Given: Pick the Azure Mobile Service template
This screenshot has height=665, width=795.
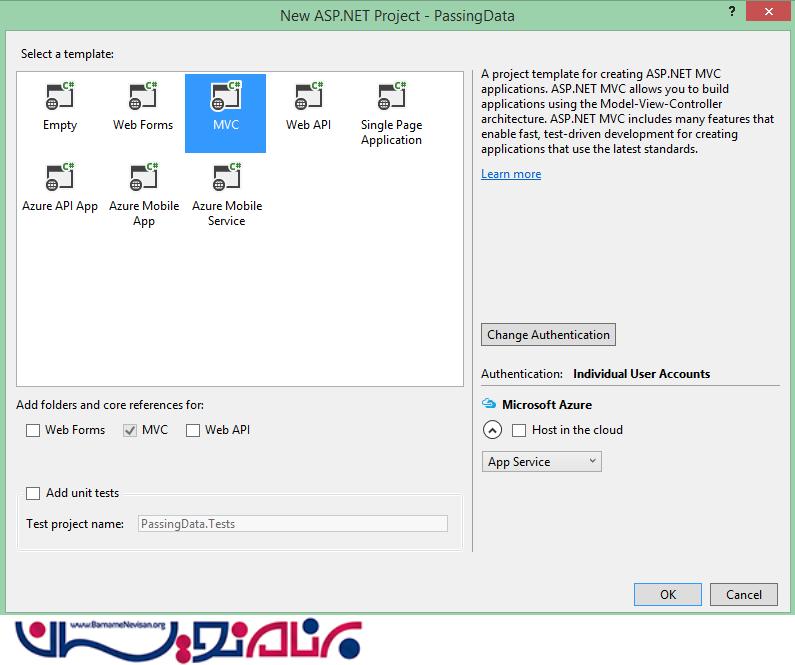Looking at the screenshot, I should [226, 179].
